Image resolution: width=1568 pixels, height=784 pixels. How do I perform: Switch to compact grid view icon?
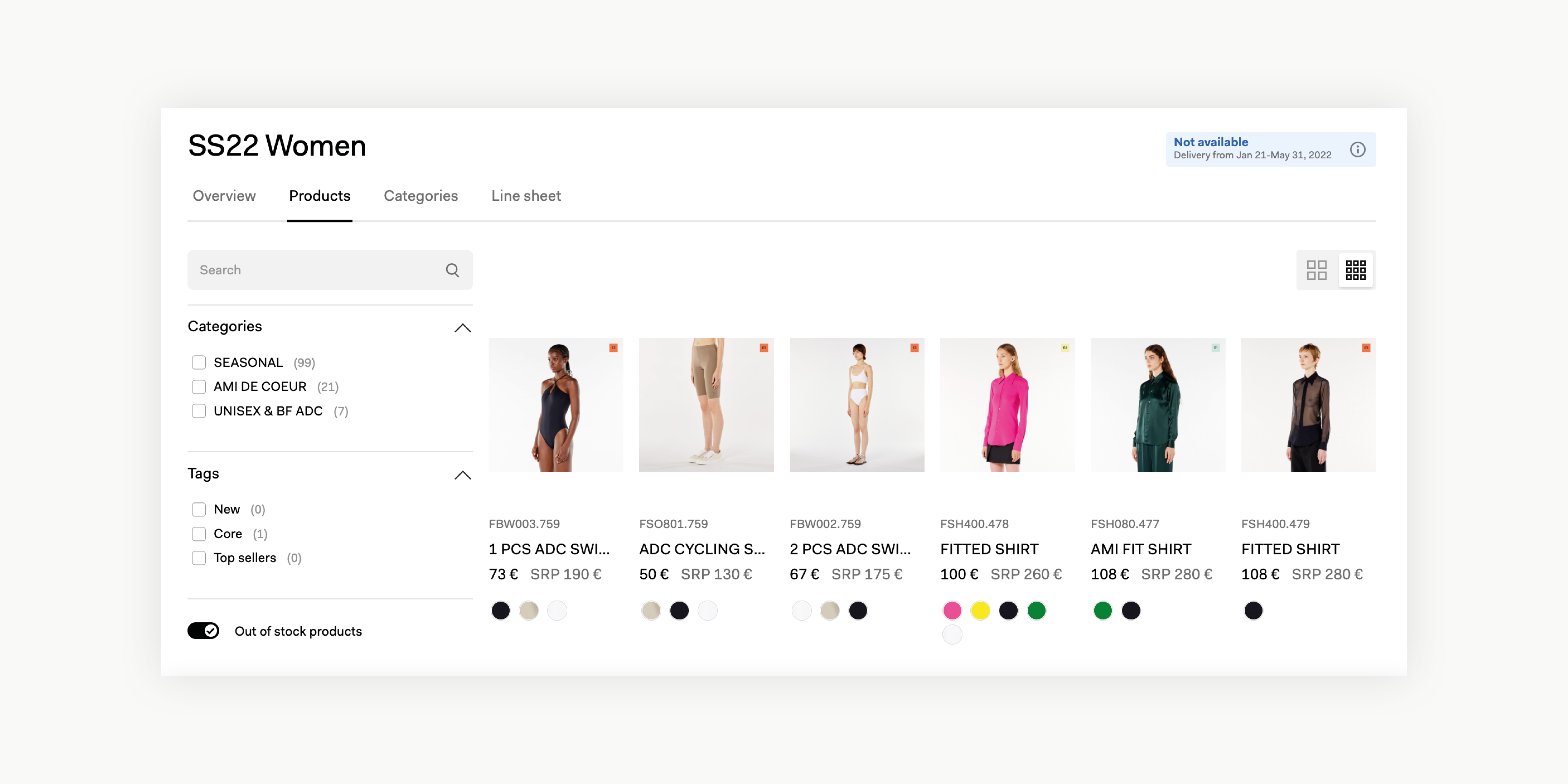1356,270
